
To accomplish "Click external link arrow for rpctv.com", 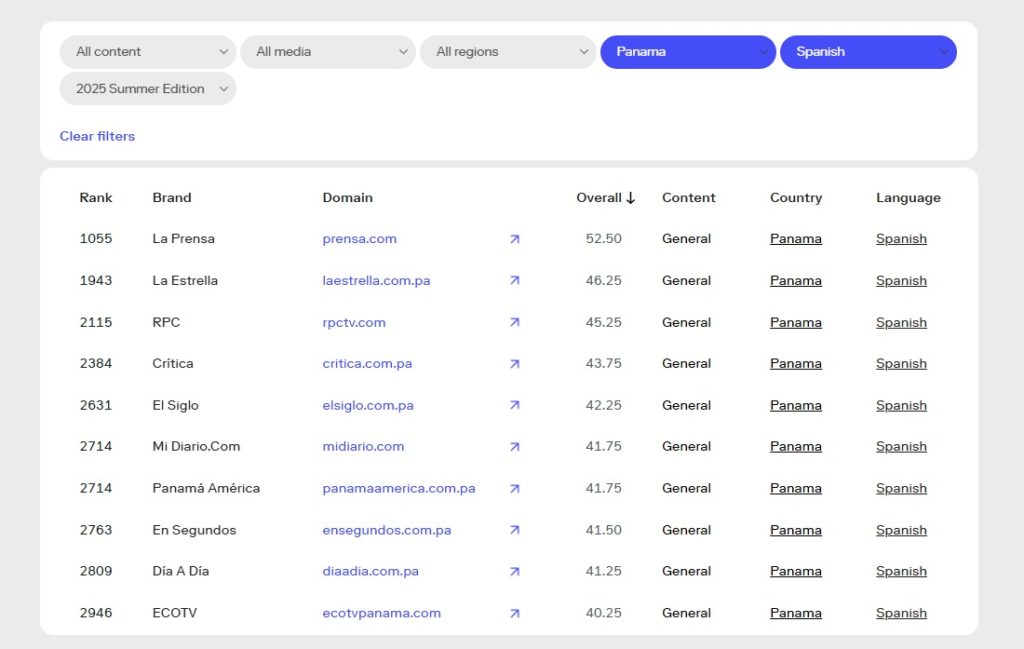I will (x=515, y=323).
